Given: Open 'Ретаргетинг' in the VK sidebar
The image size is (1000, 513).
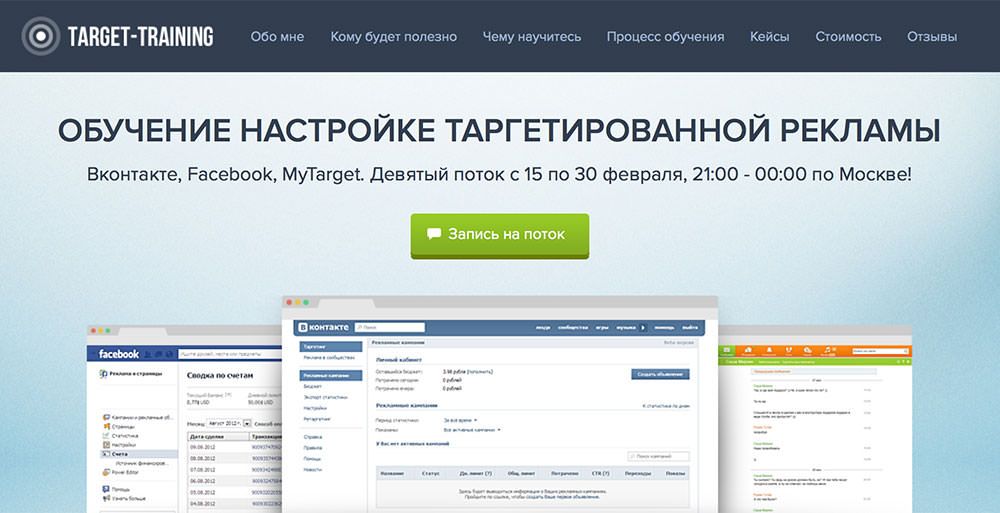Looking at the screenshot, I should tap(317, 419).
